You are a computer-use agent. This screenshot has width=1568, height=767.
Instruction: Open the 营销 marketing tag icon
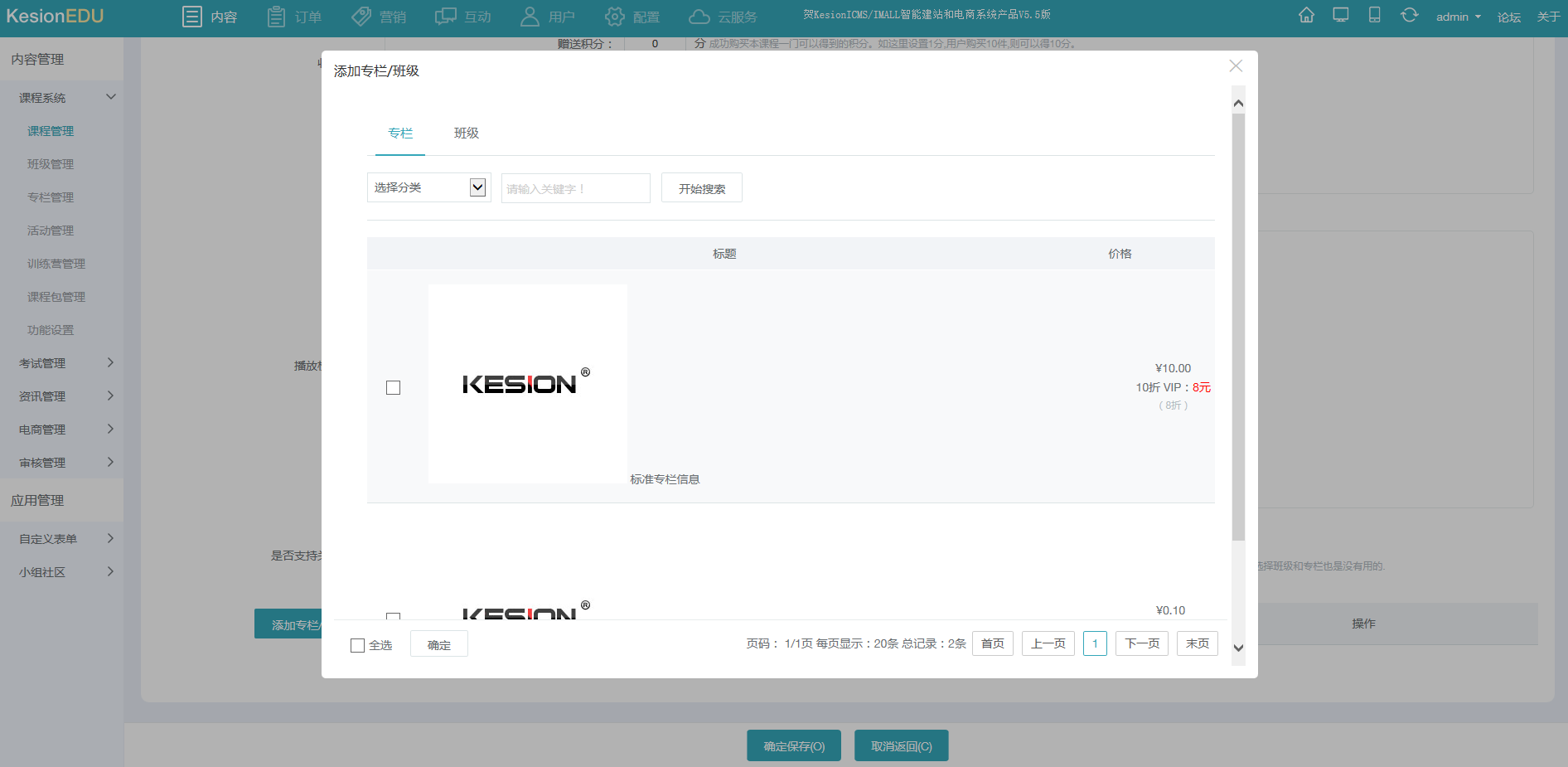(361, 17)
